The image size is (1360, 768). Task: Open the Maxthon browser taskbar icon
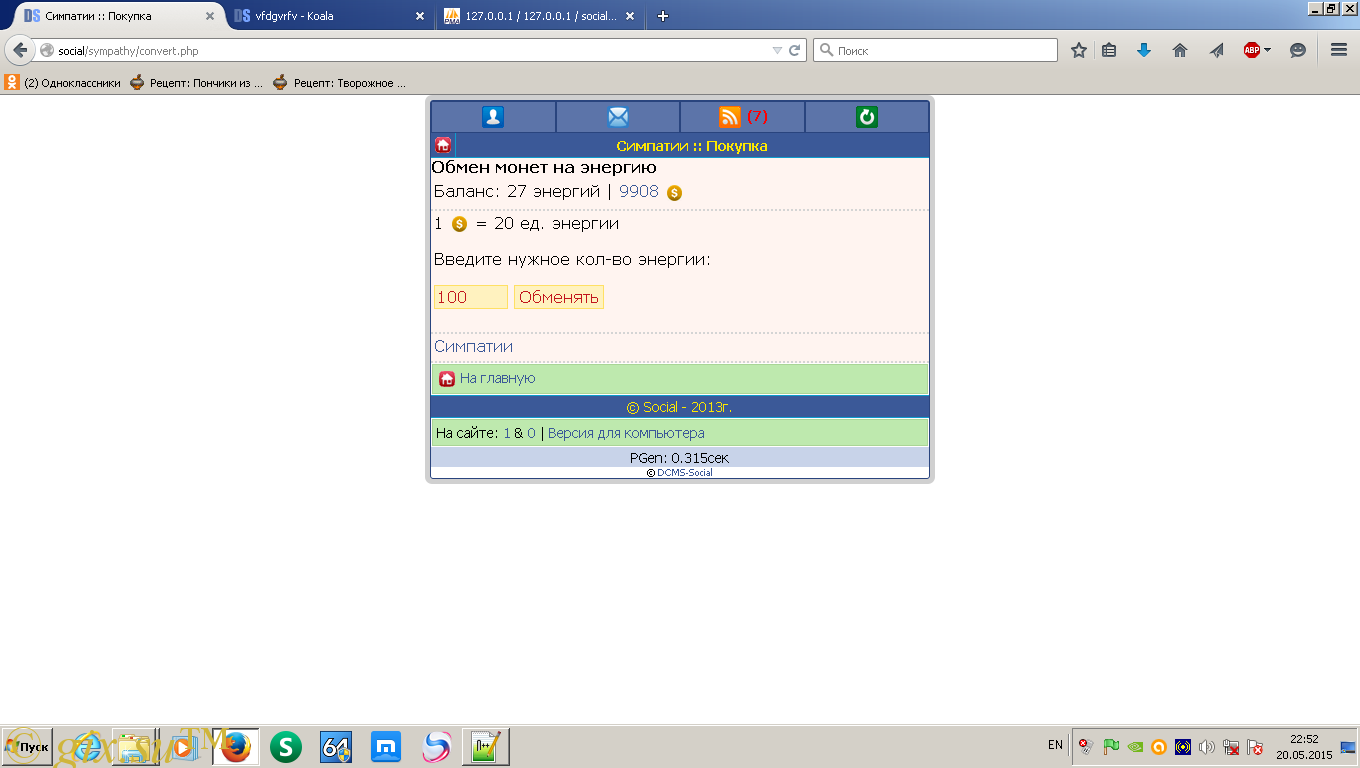coord(386,747)
